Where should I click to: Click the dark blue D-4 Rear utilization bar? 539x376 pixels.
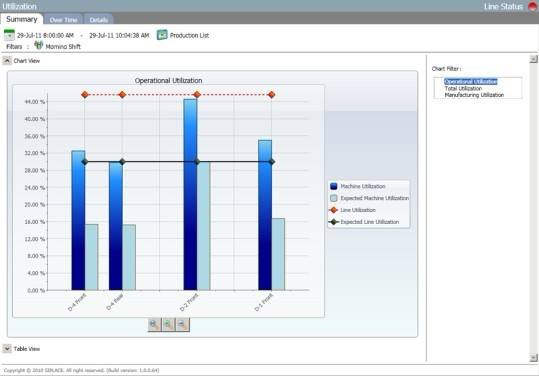[x=116, y=226]
